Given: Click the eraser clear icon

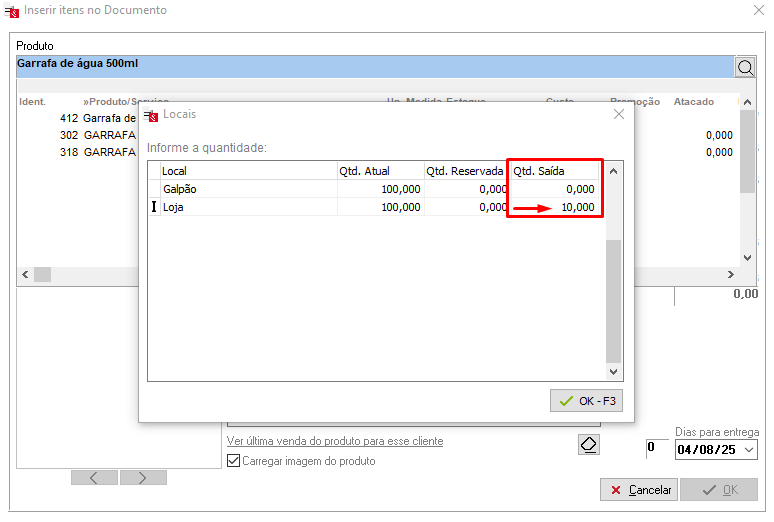Looking at the screenshot, I should [x=589, y=444].
